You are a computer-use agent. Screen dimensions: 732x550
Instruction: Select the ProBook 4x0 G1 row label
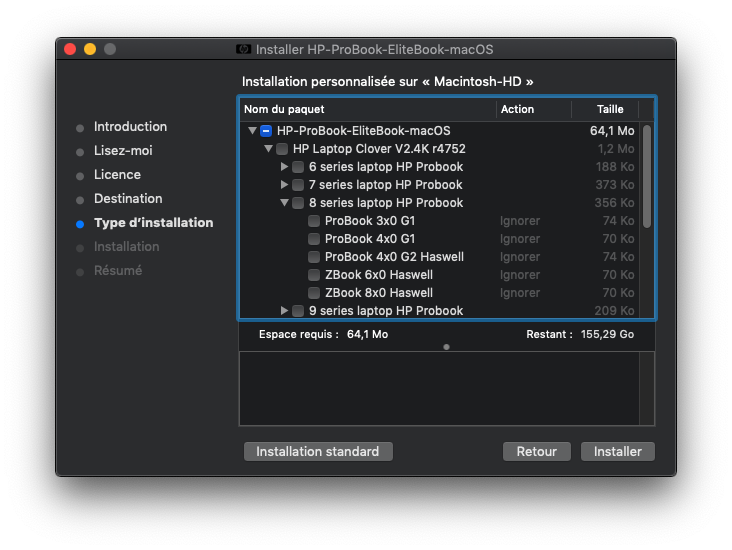[x=370, y=239]
